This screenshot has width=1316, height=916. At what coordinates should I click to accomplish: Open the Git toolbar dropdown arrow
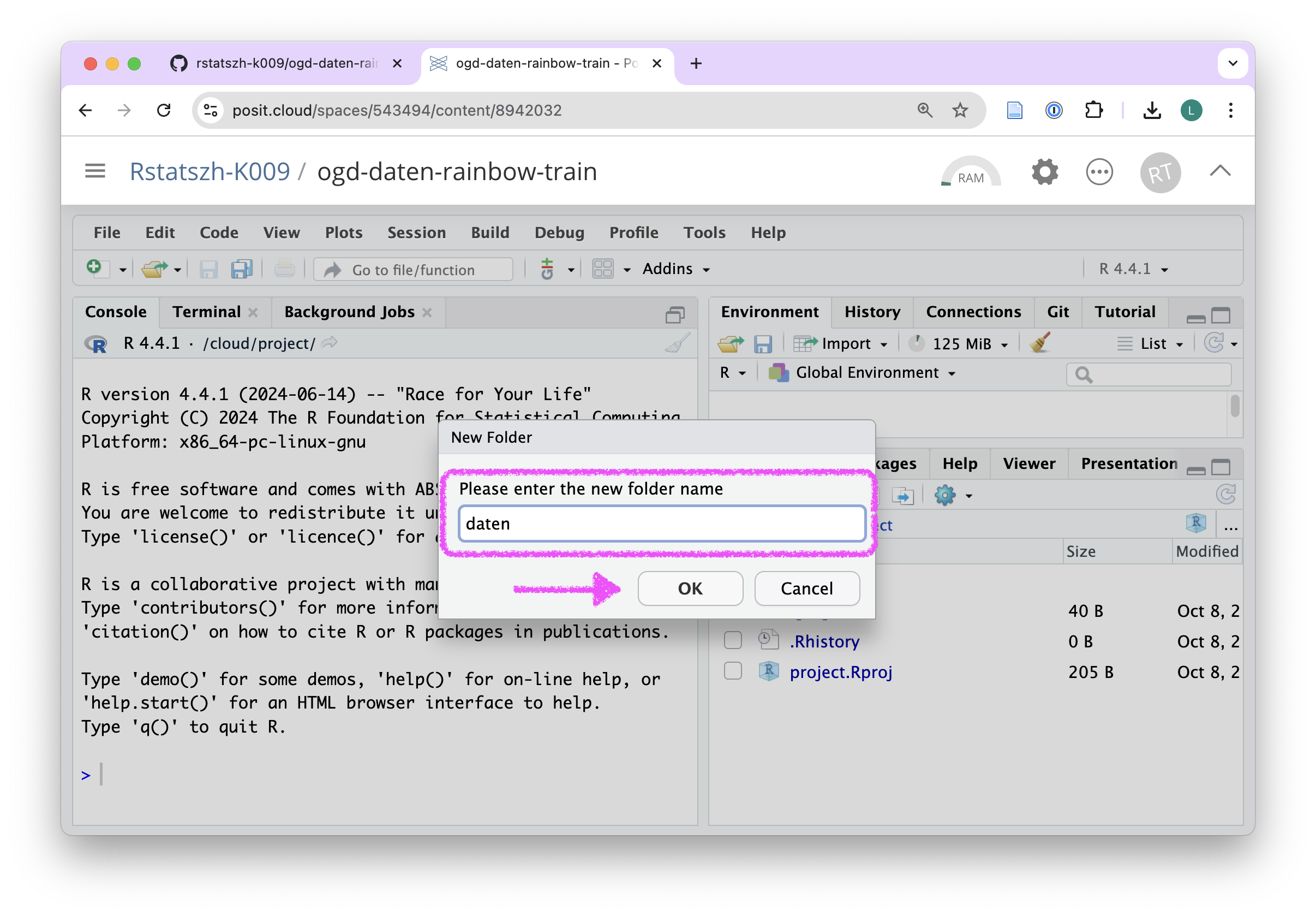pos(571,270)
